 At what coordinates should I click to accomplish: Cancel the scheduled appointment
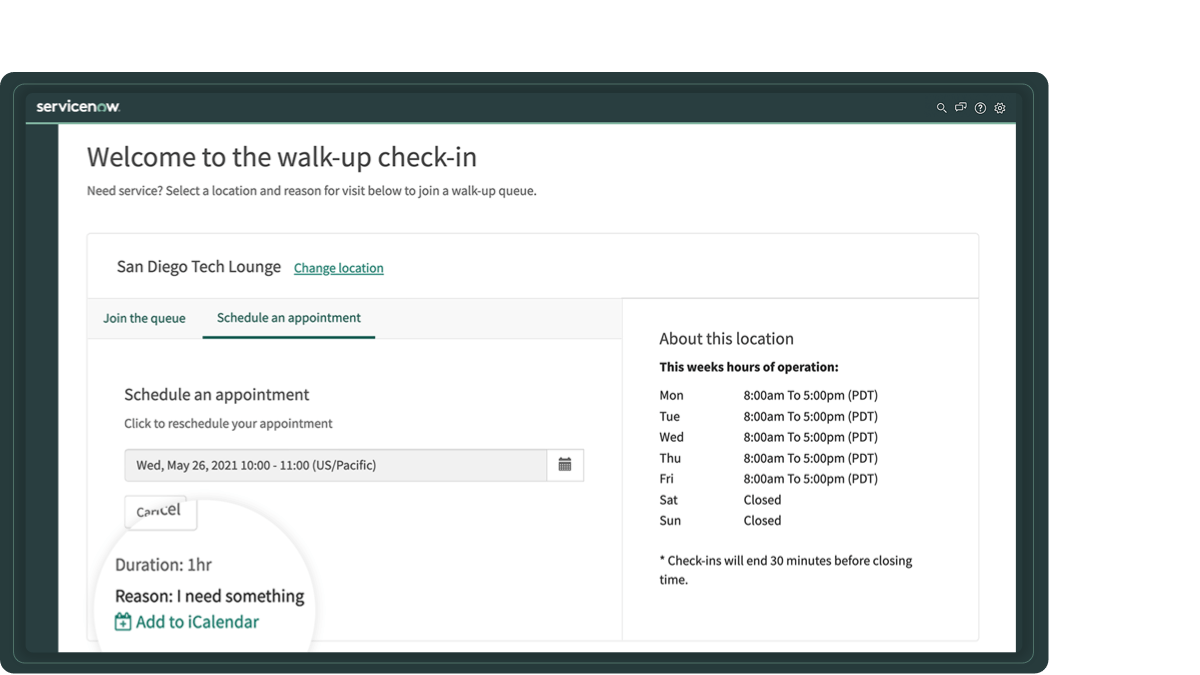[x=160, y=512]
